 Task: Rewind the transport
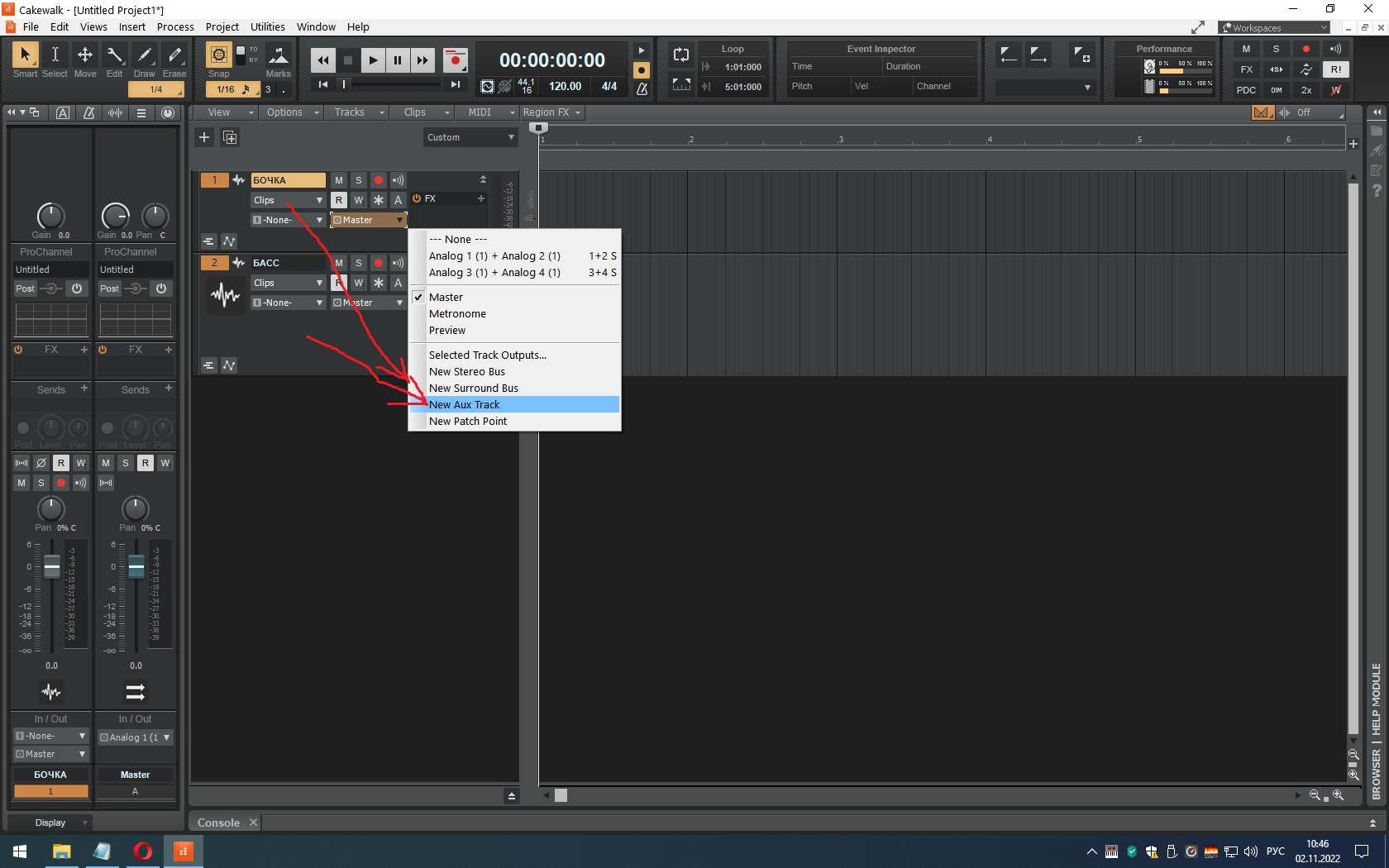coord(322,60)
